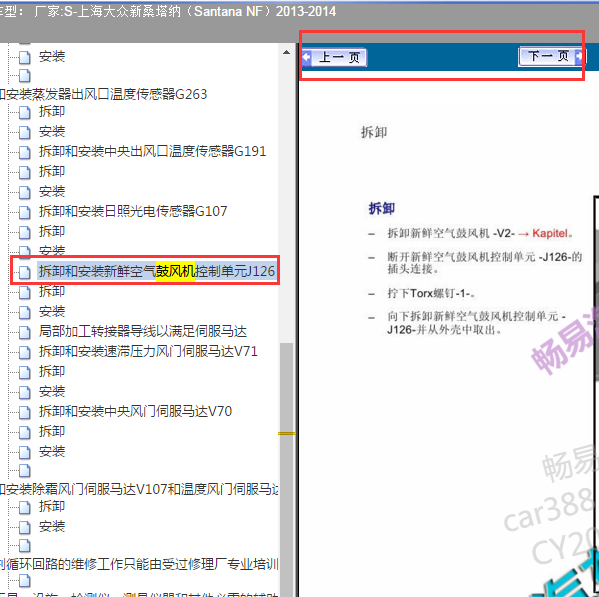The image size is (599, 597).
Task: Select the 除霜风门伺服马达V107 tree heading
Action: 139,489
